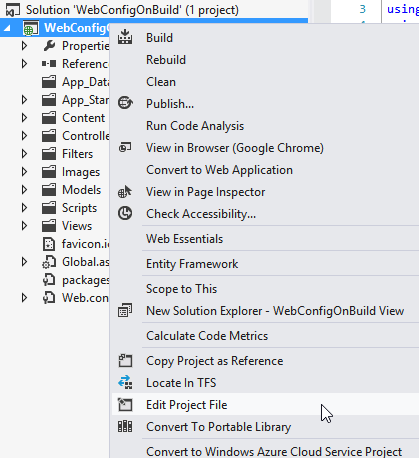Click the View in Browser icon
419x459 pixels.
click(125, 147)
